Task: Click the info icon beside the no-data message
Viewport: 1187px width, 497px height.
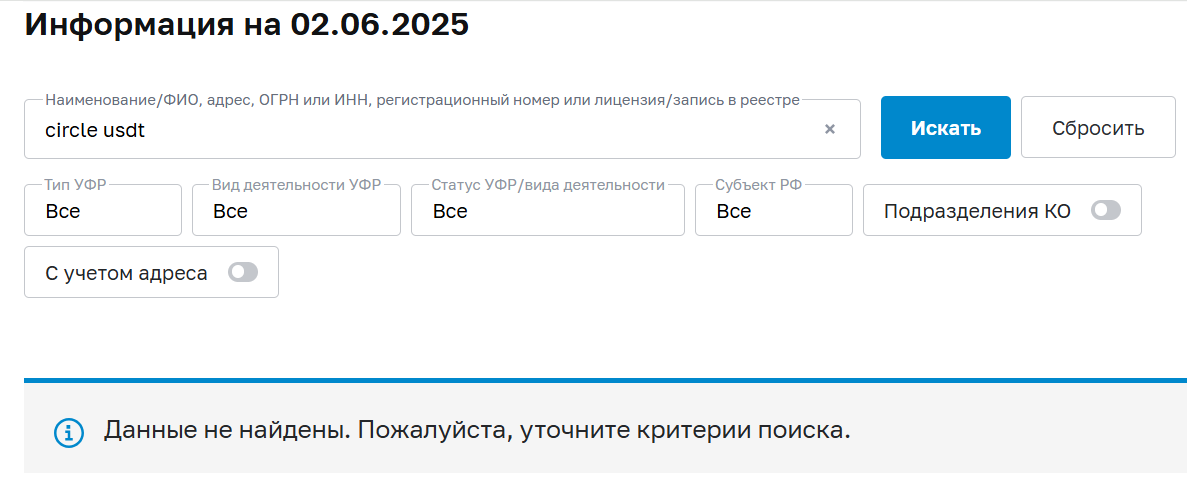Action: pos(68,432)
